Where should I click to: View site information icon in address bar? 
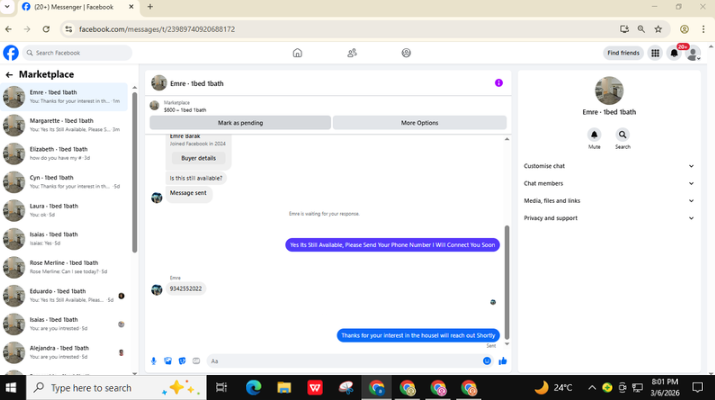[68, 29]
